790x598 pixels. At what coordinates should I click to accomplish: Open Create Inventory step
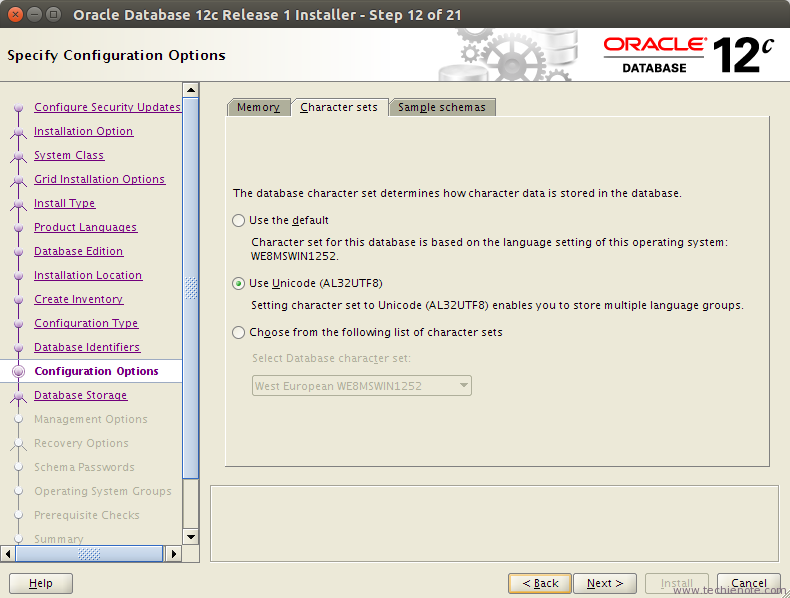click(x=79, y=299)
